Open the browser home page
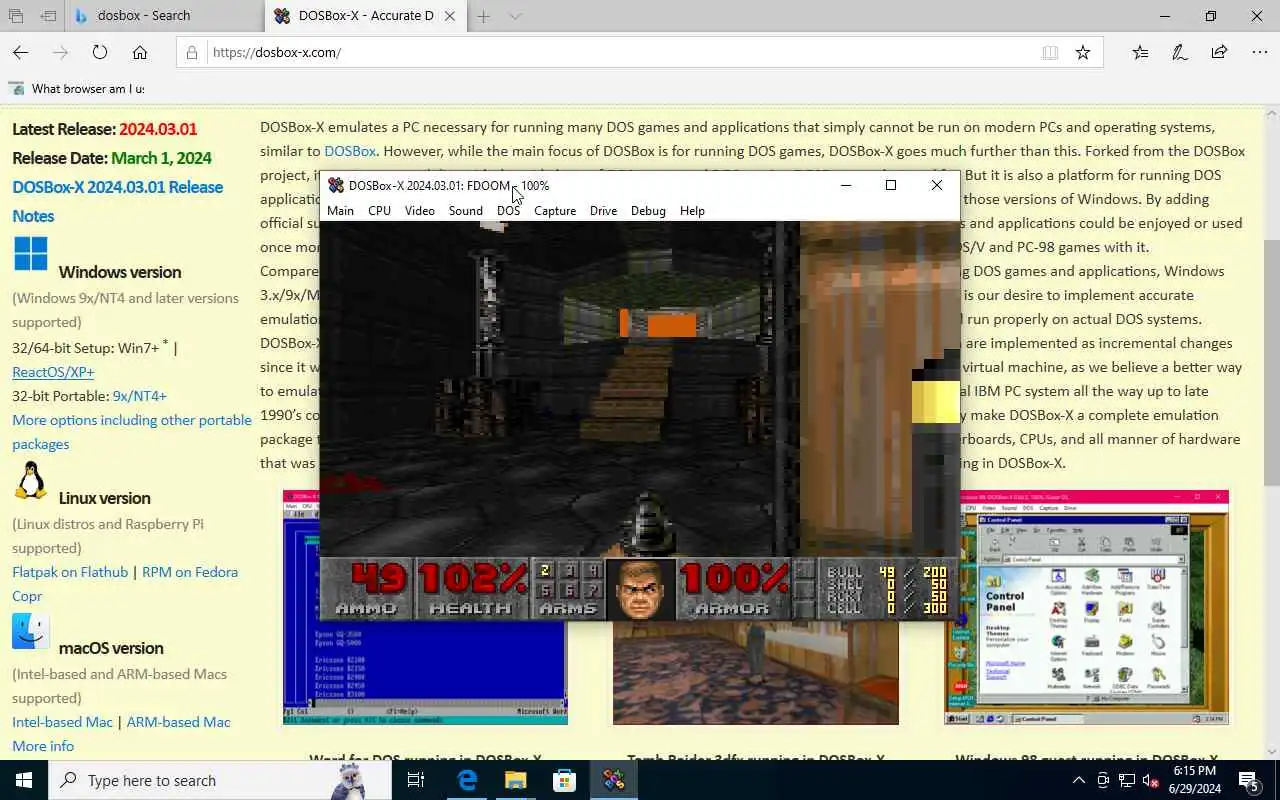 click(x=140, y=52)
